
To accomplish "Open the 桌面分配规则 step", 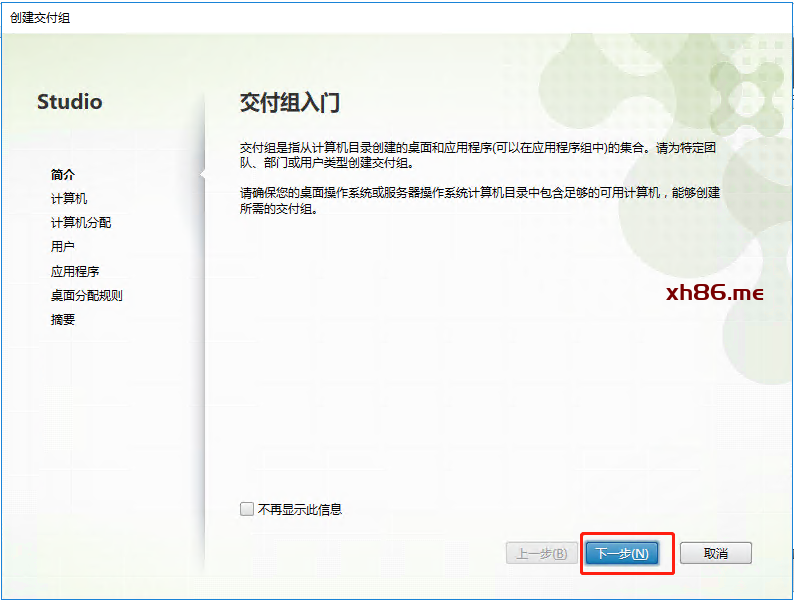I will pos(87,296).
